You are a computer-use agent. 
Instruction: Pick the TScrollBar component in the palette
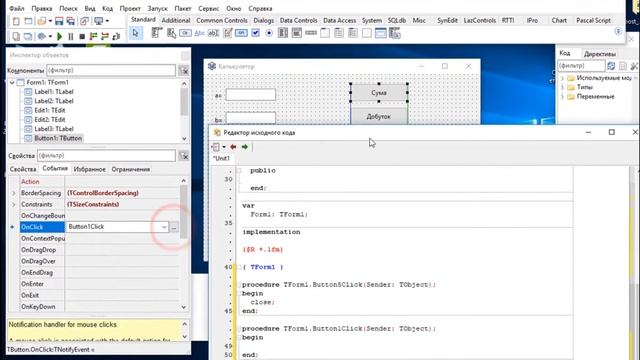click(311, 33)
